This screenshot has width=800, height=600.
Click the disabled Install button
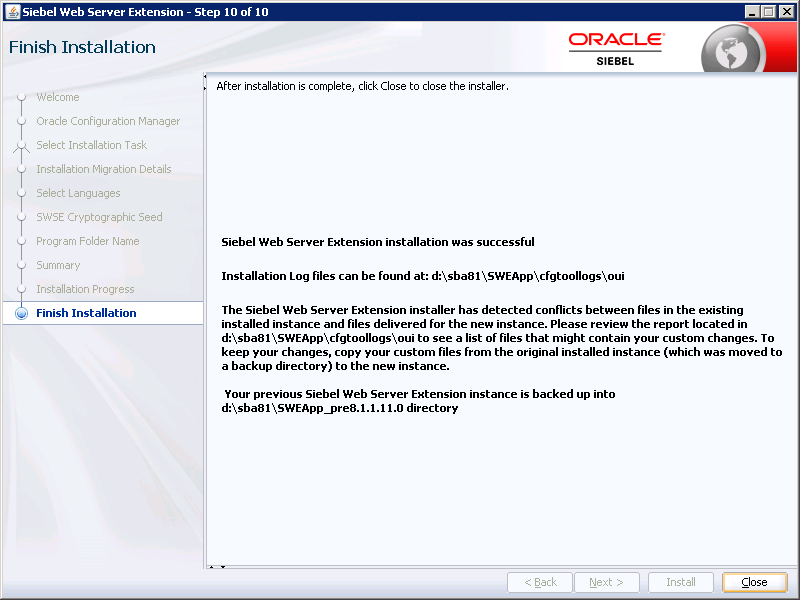681,582
